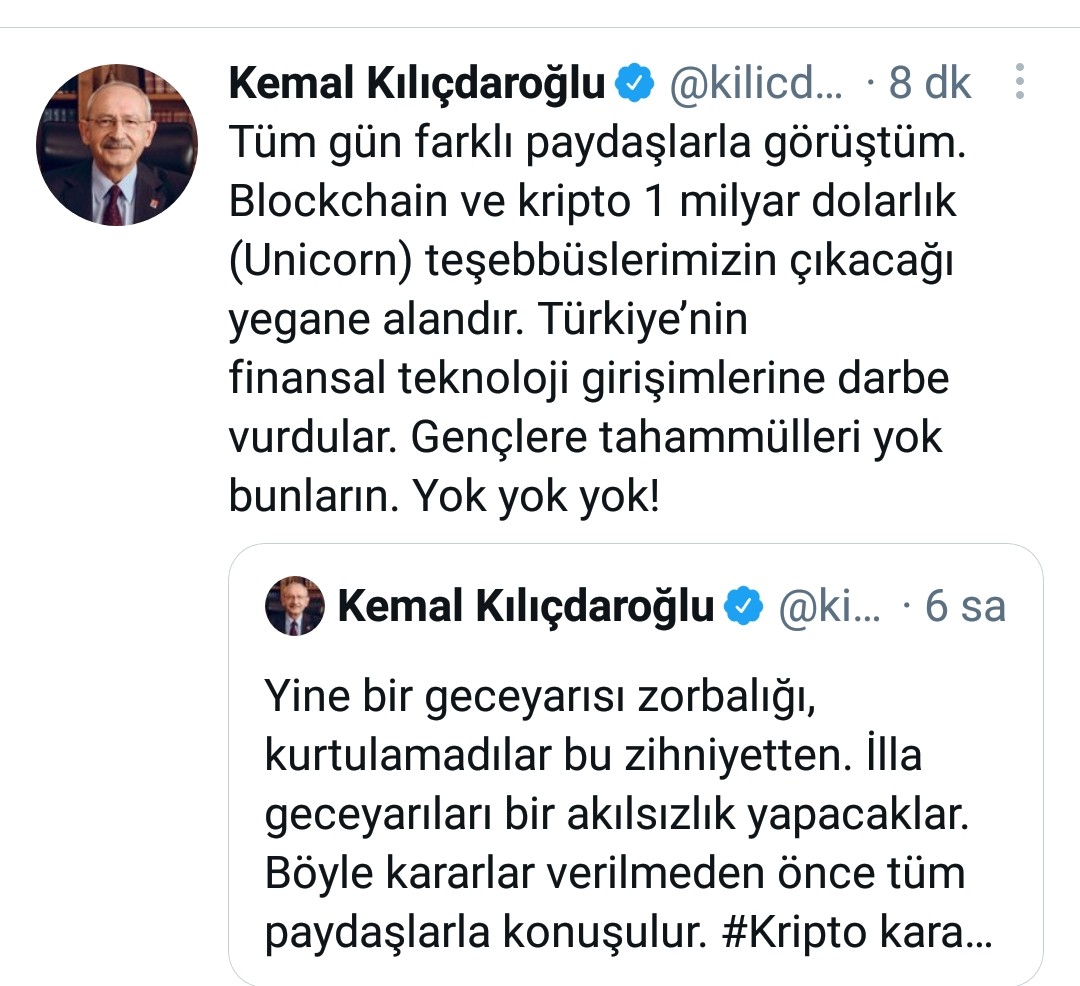Viewport: 1080px width, 986px height.
Task: Click the word "Türkiye'nin" in the tweet
Action: [x=642, y=320]
